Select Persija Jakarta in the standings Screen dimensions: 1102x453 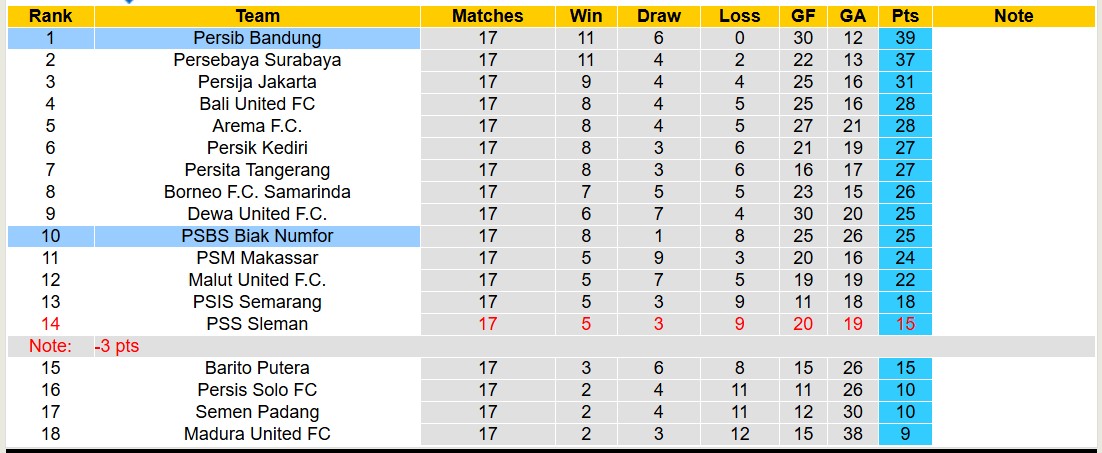pos(257,82)
